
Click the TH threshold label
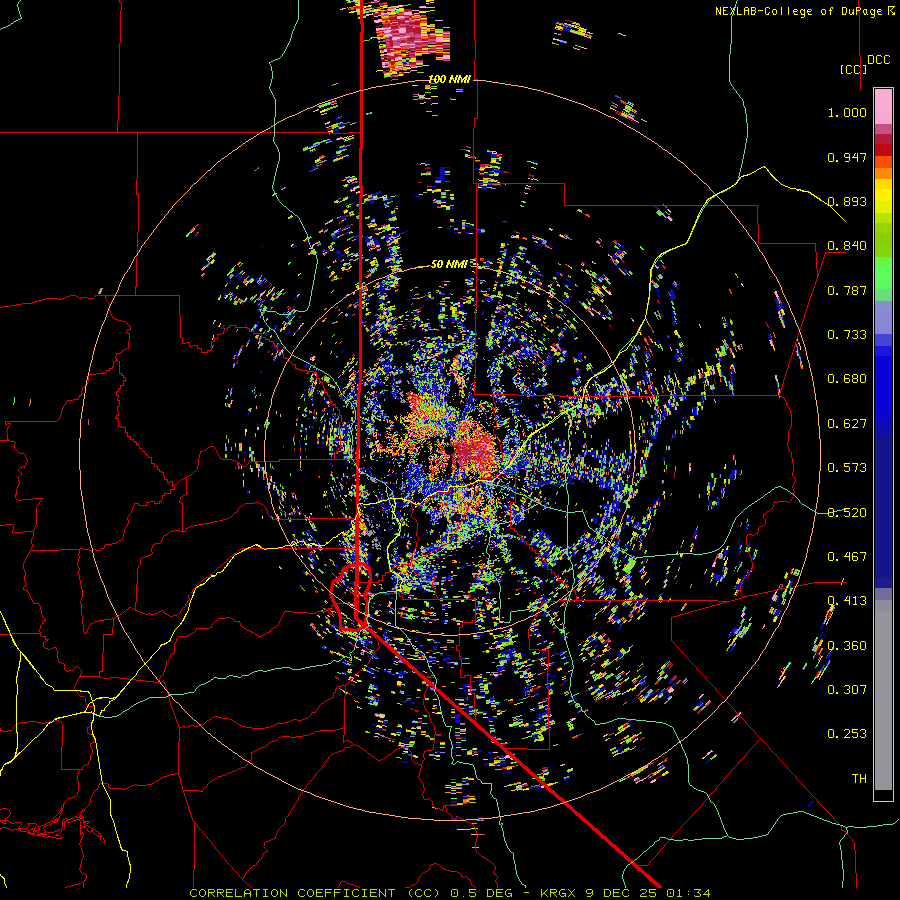point(859,779)
